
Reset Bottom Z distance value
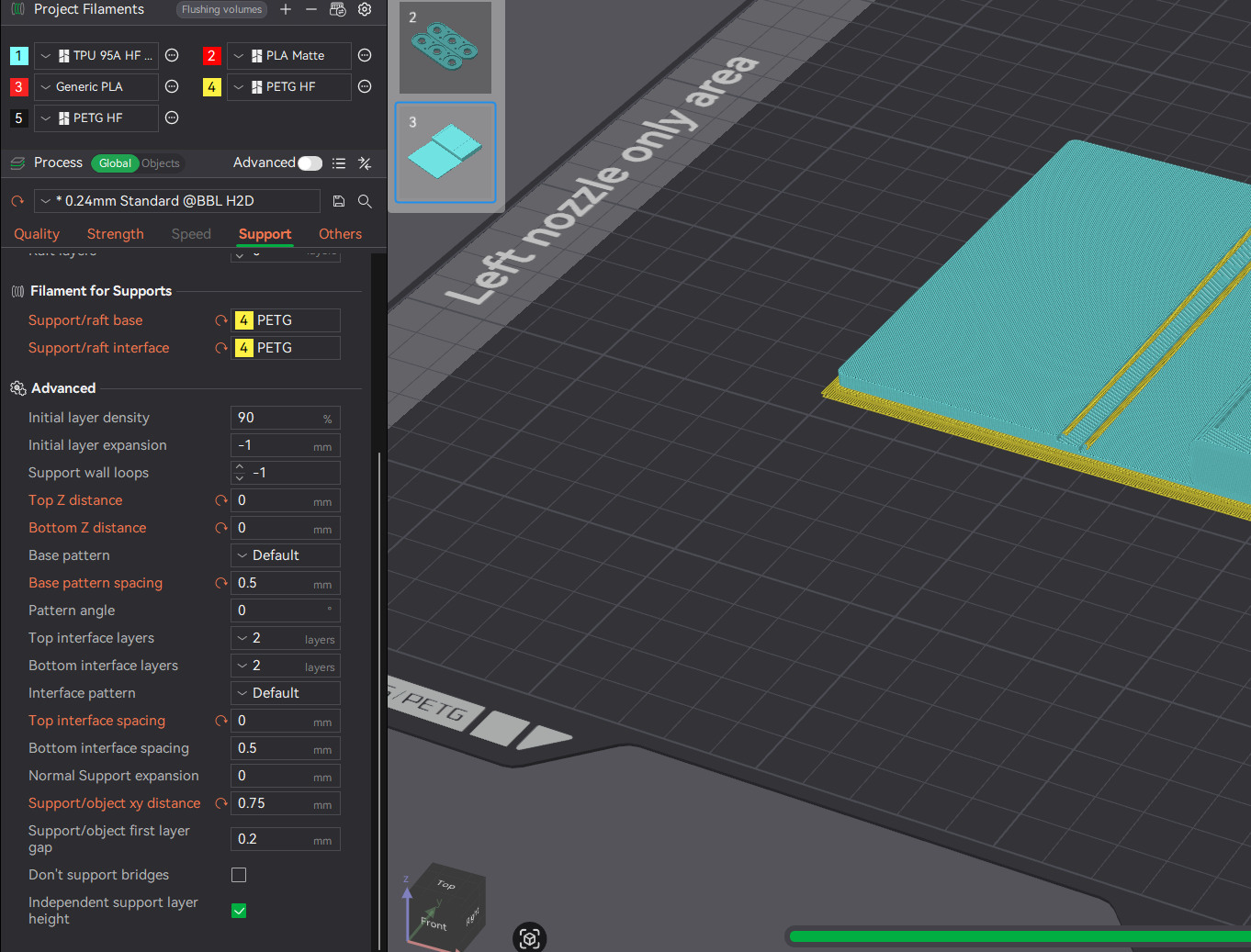coord(220,528)
